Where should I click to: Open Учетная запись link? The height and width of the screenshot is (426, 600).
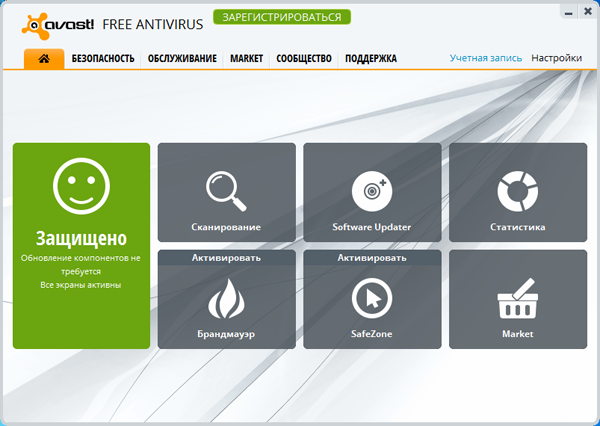point(486,58)
